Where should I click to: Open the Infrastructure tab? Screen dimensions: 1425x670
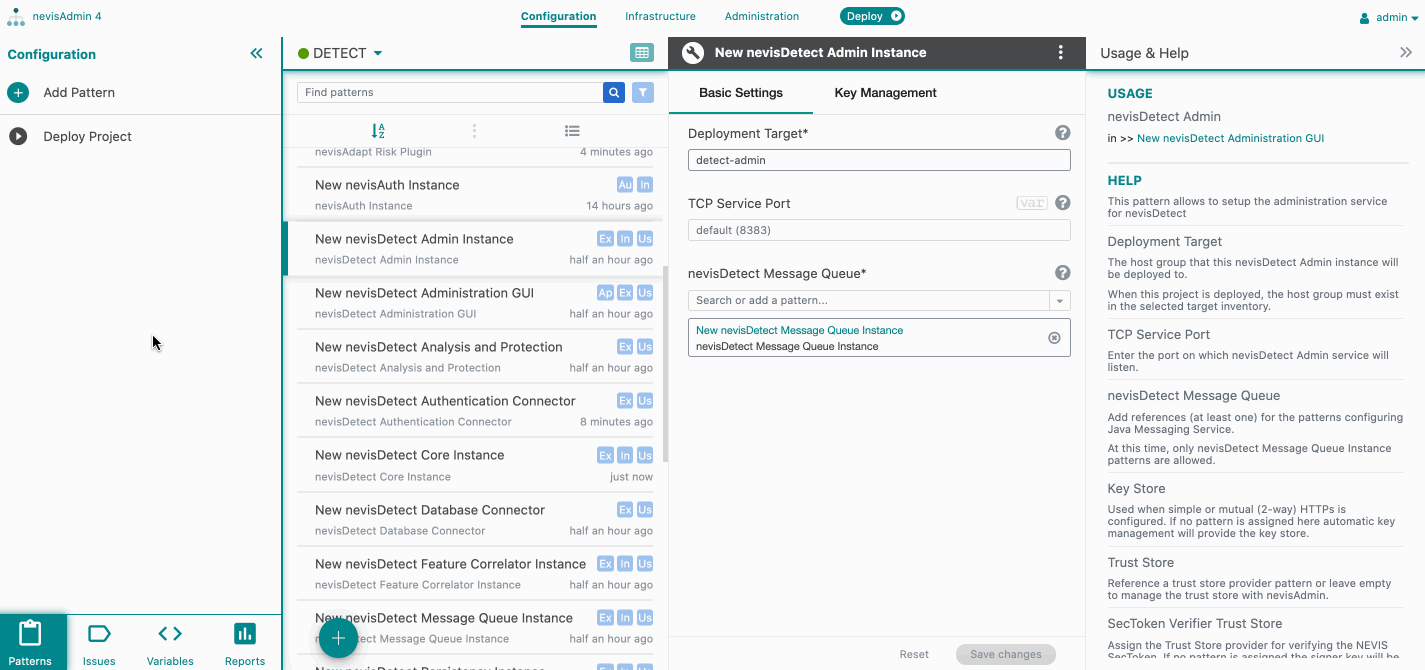660,16
